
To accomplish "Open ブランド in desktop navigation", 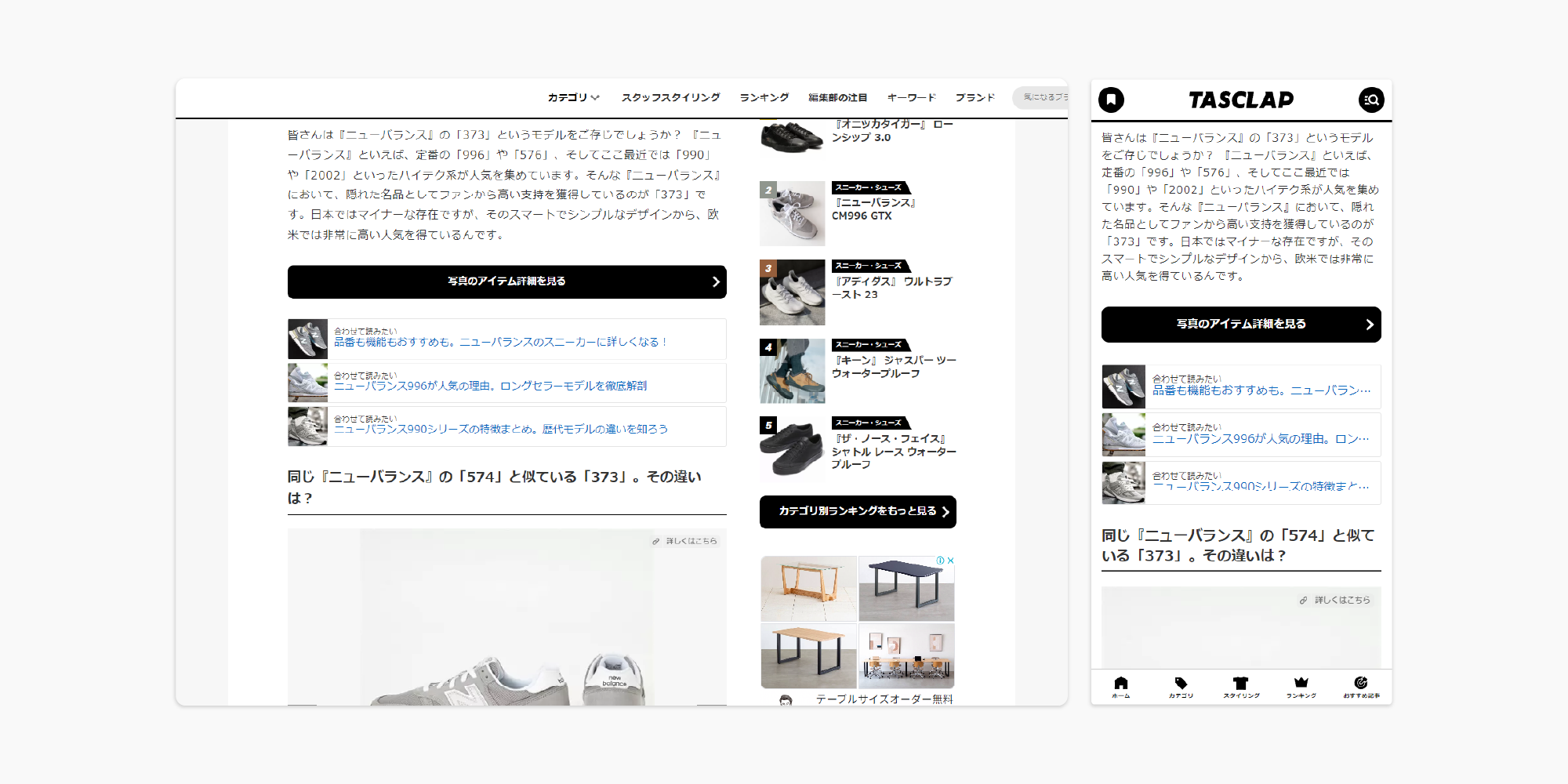I will click(975, 98).
